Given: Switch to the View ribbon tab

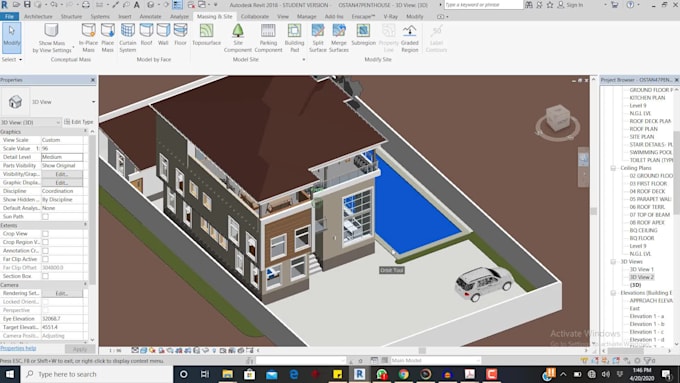Looking at the screenshot, I should (x=283, y=16).
